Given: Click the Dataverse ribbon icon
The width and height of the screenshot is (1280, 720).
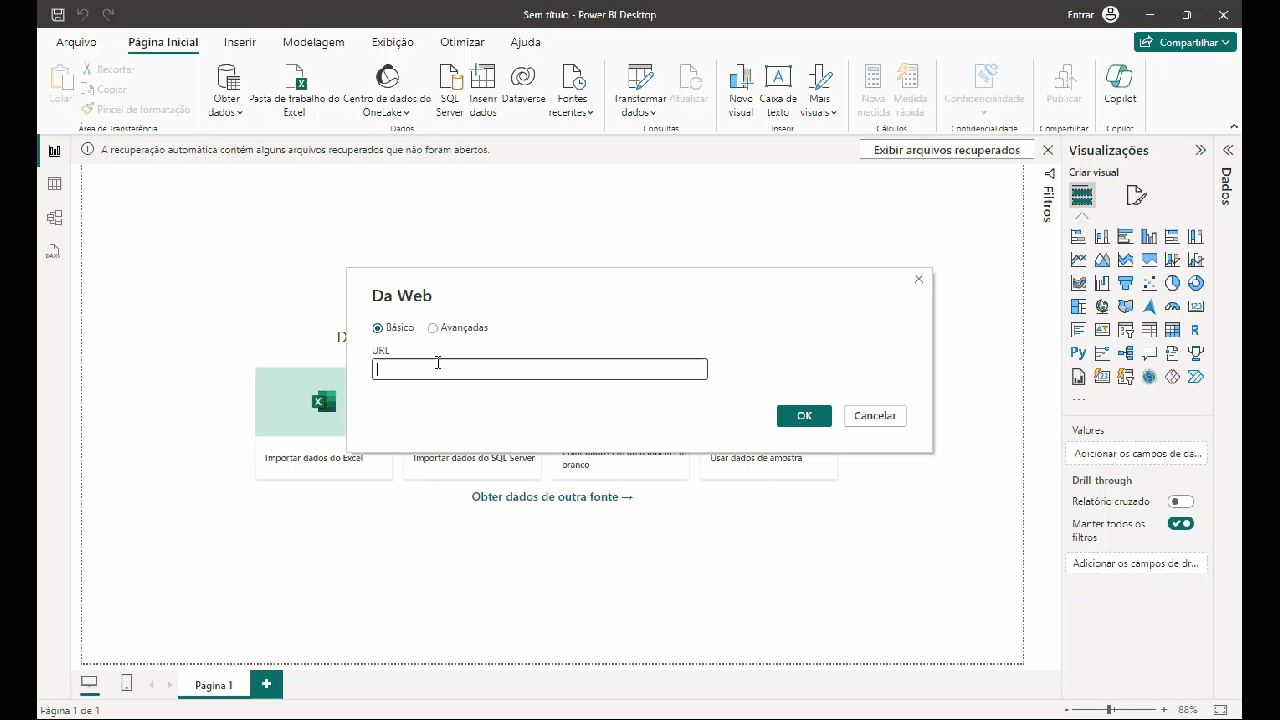Looking at the screenshot, I should 523,84.
